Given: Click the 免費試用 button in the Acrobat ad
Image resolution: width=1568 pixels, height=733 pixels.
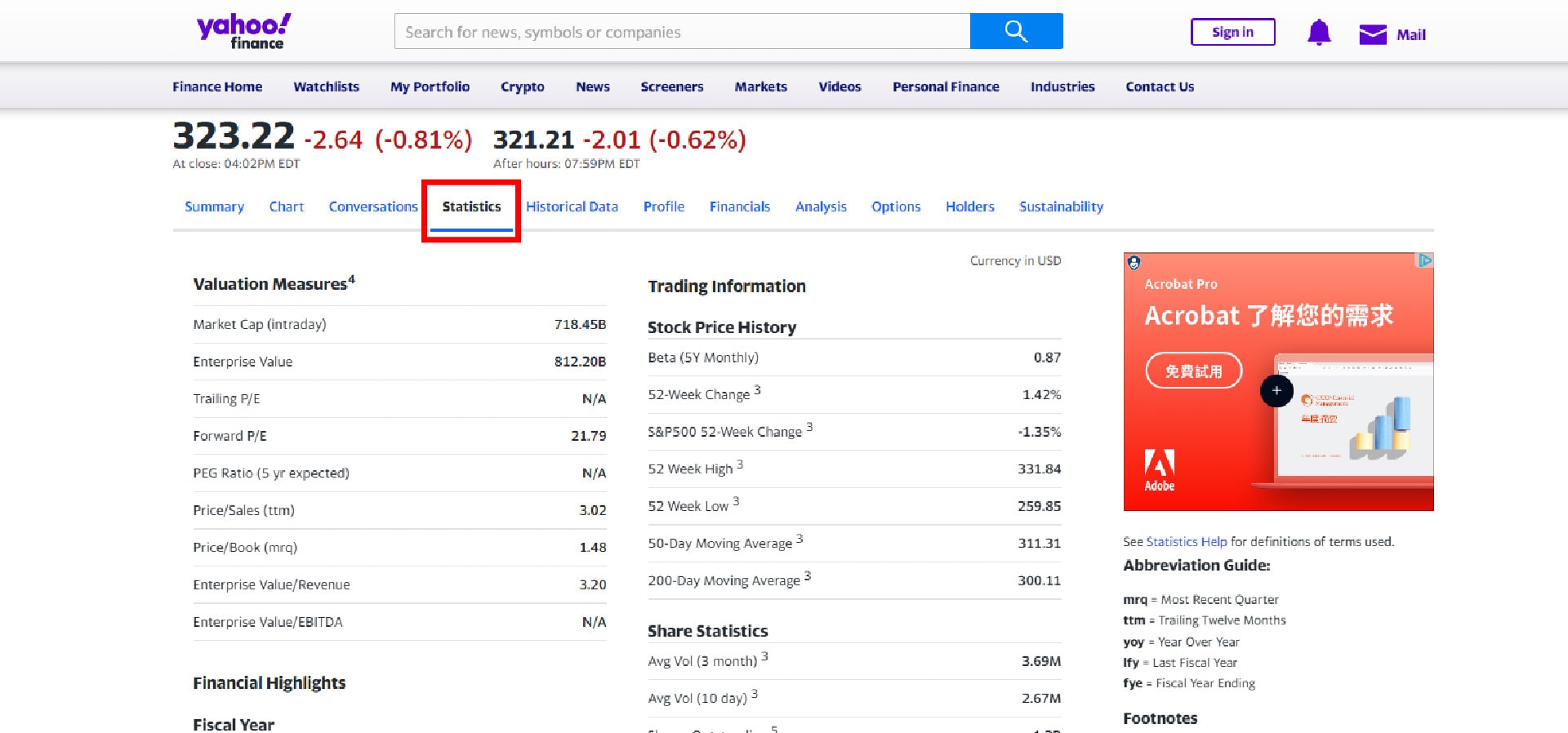Looking at the screenshot, I should pyautogui.click(x=1193, y=371).
